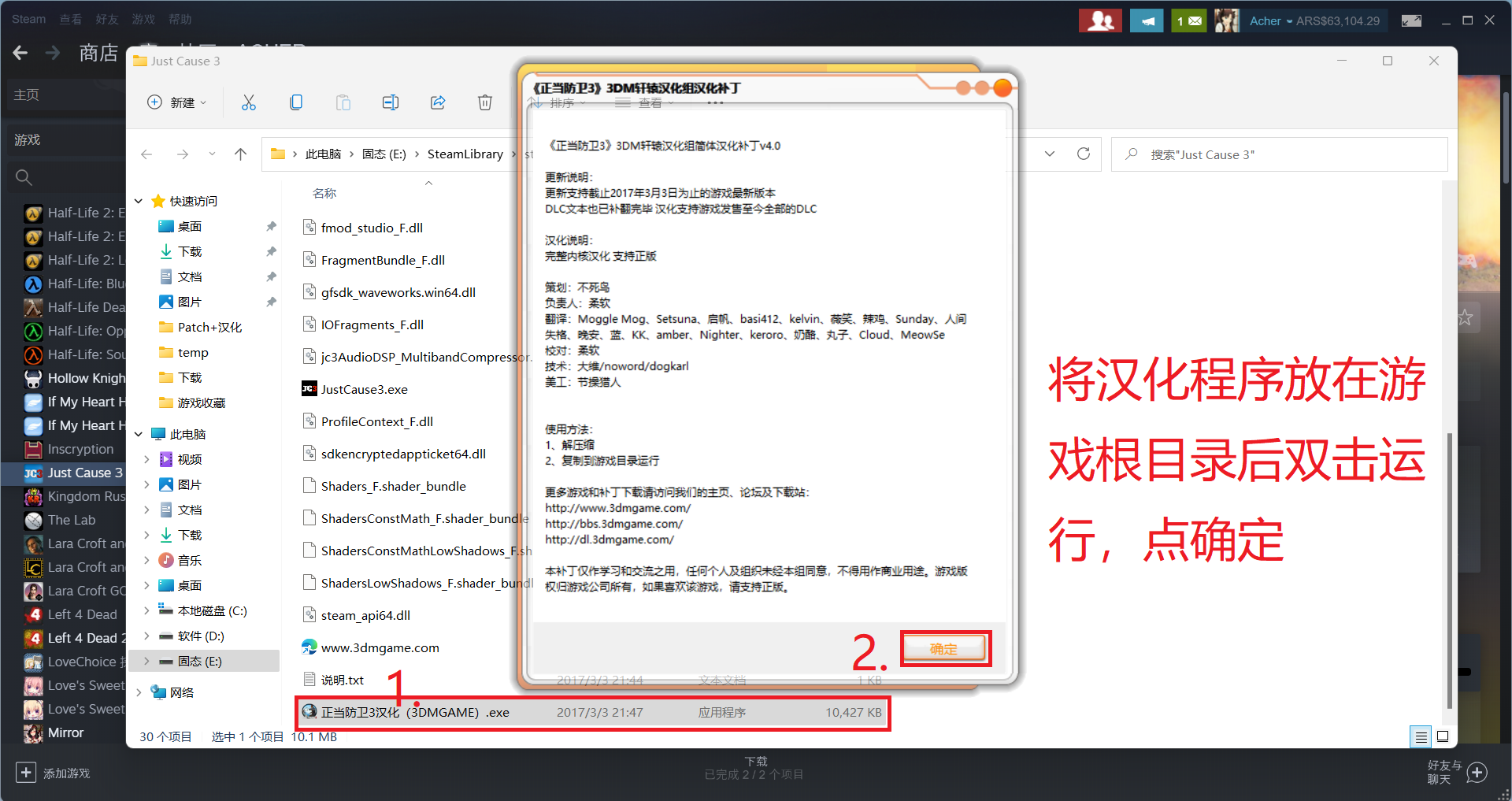Screen dimensions: 1512x801
Task: Click the Copy icon in Explorer toolbar
Action: [x=296, y=102]
